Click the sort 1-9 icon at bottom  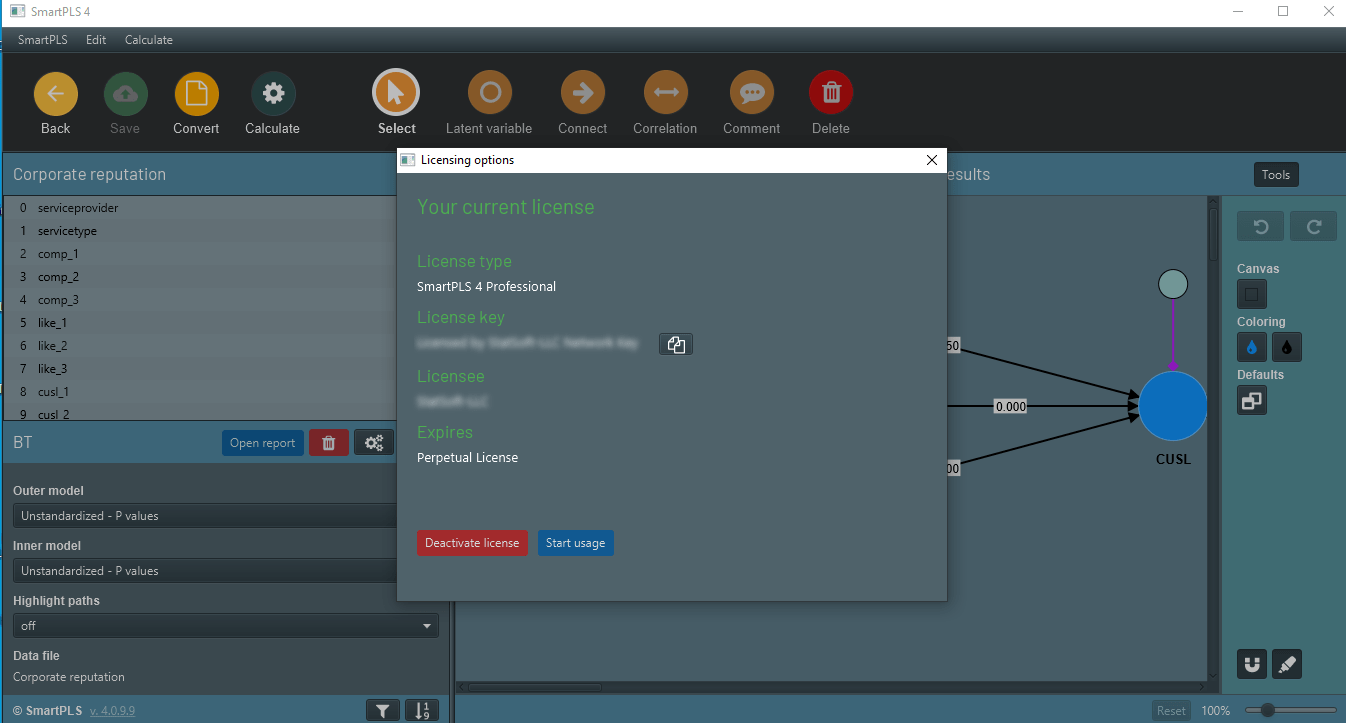[420, 711]
